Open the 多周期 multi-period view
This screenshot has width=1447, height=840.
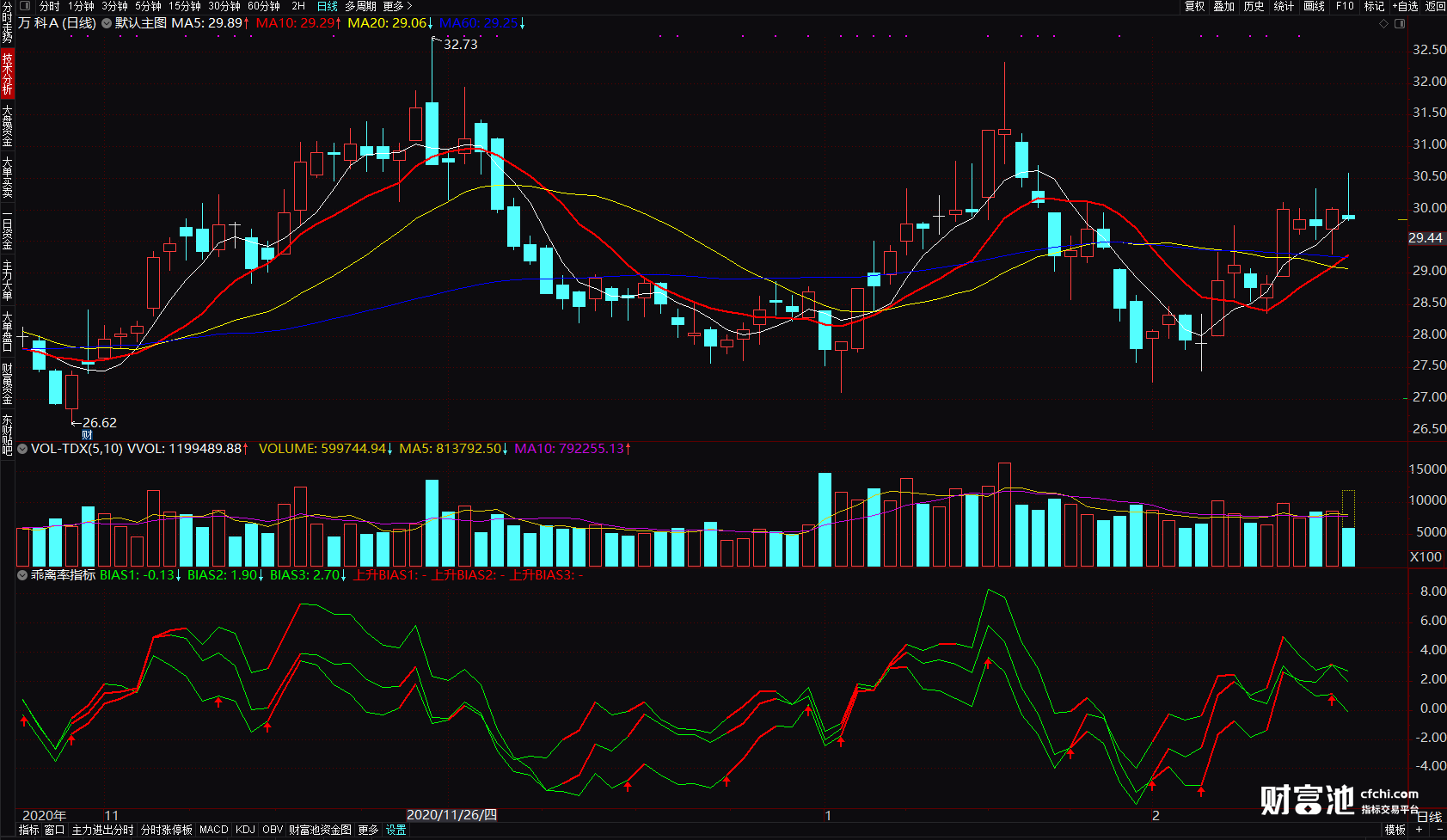[360, 6]
